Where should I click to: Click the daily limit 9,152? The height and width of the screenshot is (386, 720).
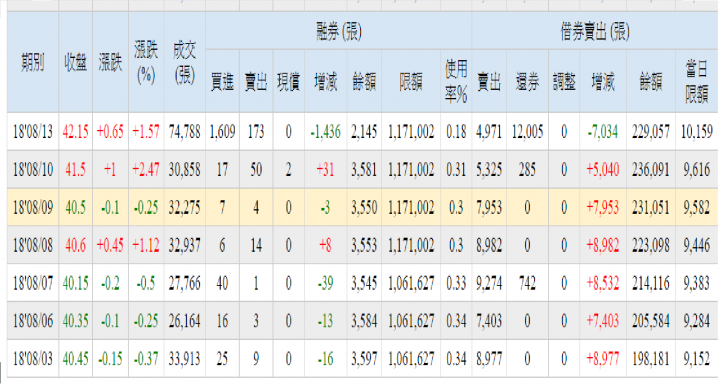(x=697, y=358)
